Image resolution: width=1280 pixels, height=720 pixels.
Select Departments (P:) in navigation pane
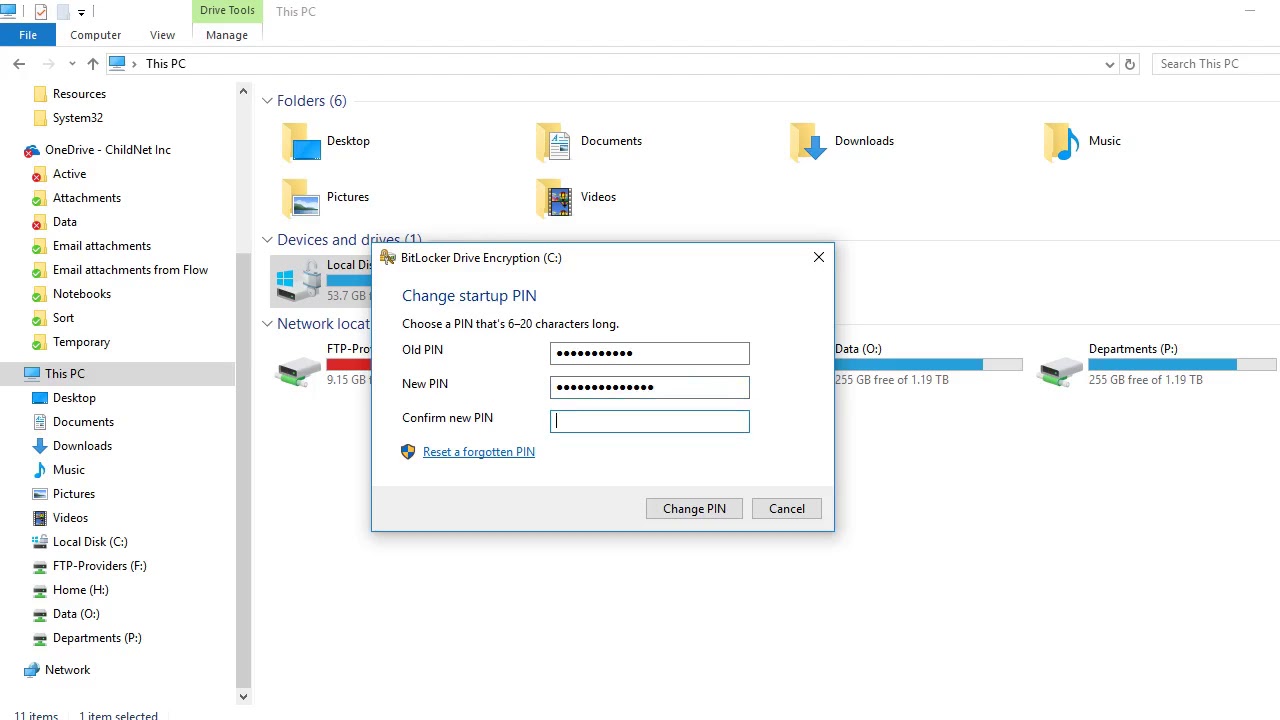click(x=97, y=638)
